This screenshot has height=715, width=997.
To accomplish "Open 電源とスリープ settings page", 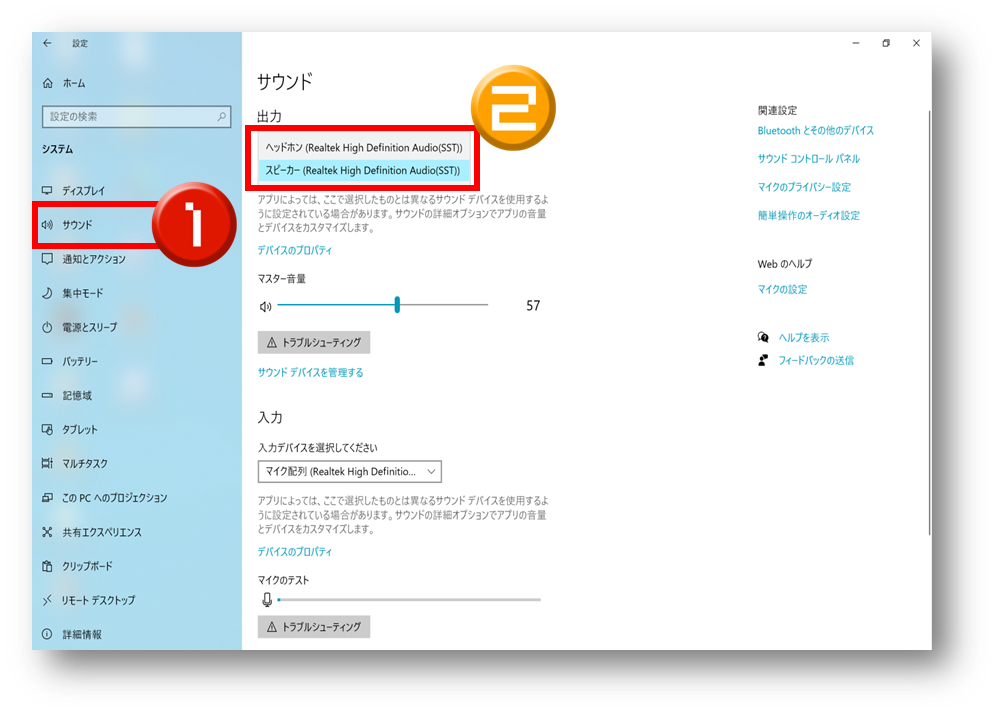I will tap(90, 328).
